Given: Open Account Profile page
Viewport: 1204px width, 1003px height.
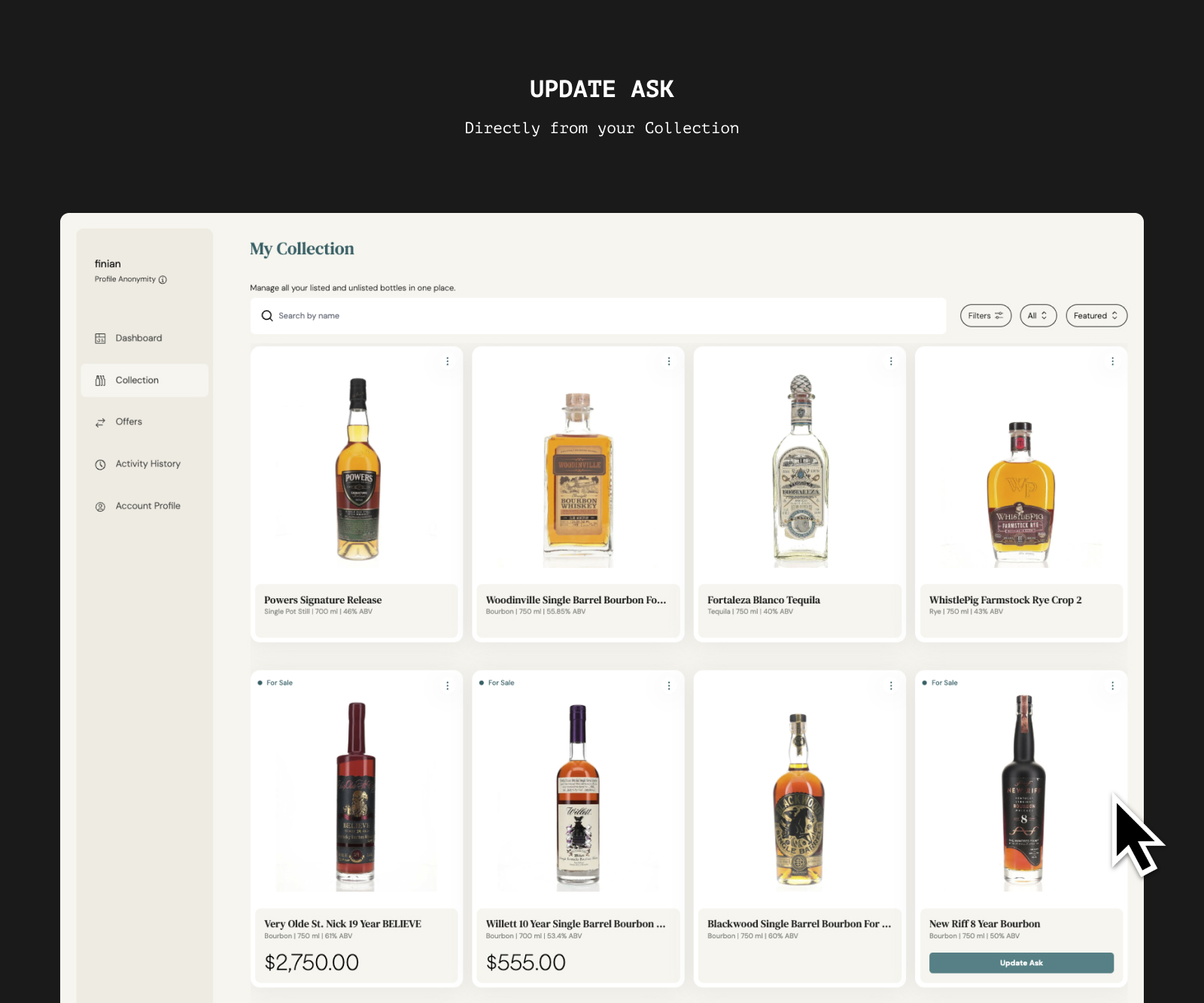Looking at the screenshot, I should (x=144, y=506).
